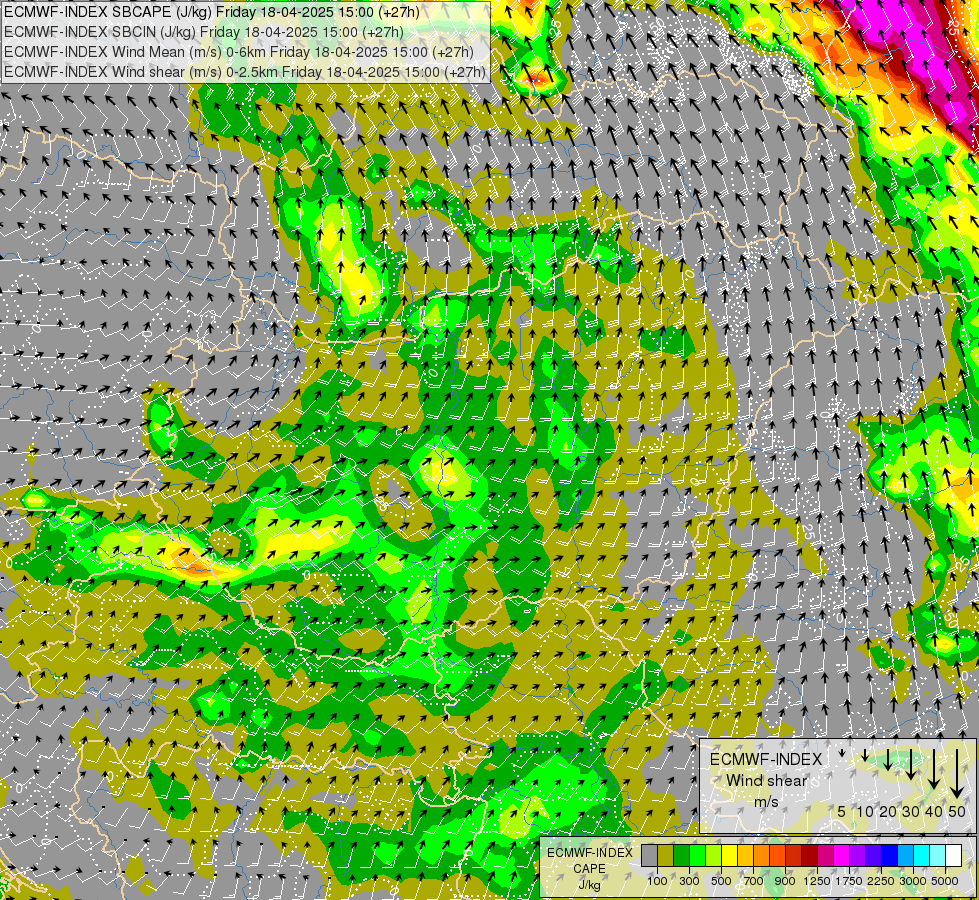Image resolution: width=979 pixels, height=900 pixels.
Task: Click the '30' label under wind shear arrows
Action: tap(910, 811)
